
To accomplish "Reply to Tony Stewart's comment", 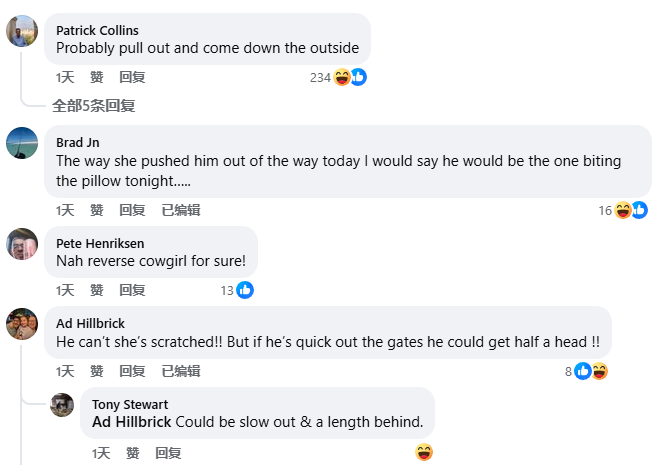I will click(168, 453).
